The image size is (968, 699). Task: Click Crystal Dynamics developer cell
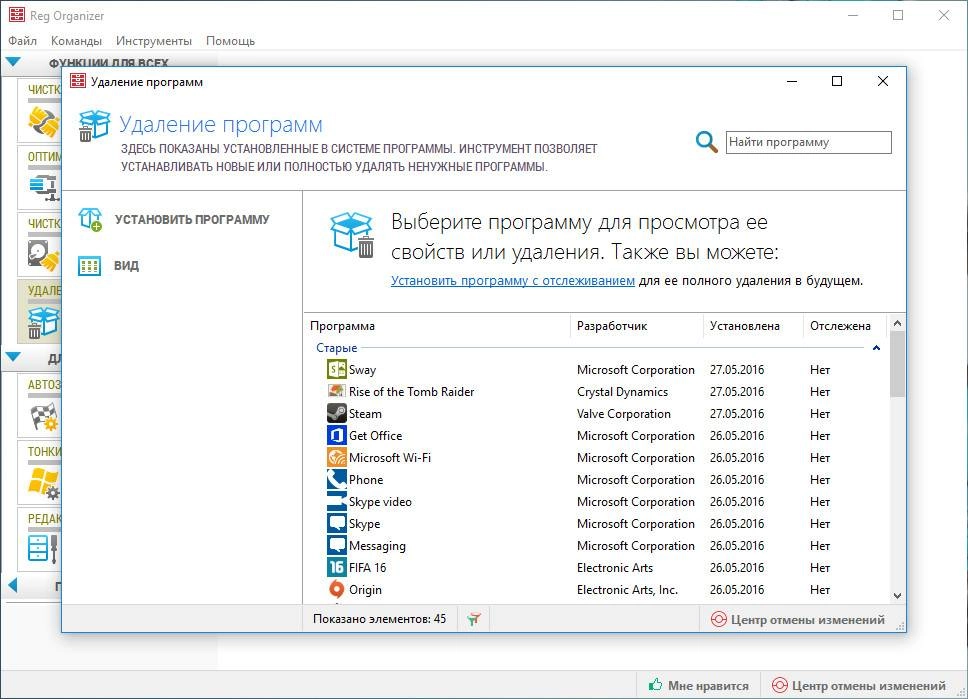[622, 392]
